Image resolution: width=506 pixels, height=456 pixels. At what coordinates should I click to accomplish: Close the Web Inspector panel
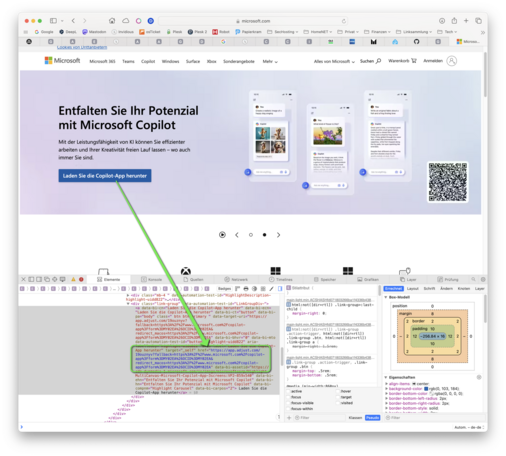23,279
